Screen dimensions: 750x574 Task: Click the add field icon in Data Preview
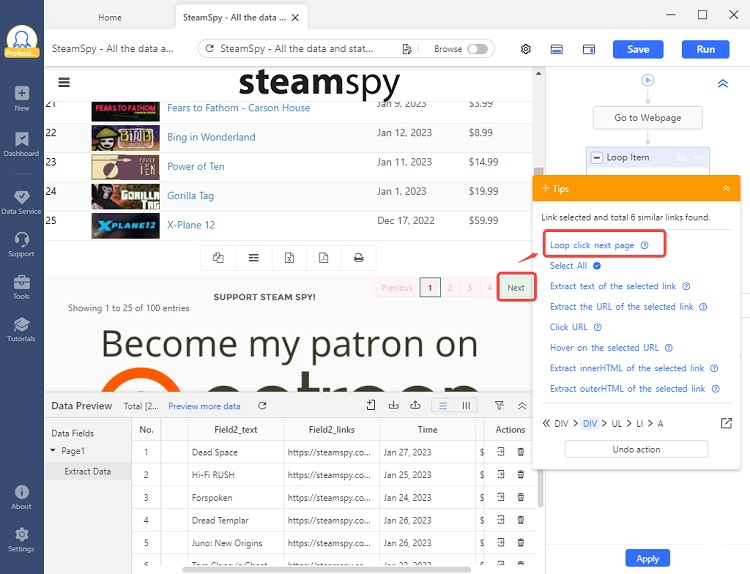tap(371, 406)
